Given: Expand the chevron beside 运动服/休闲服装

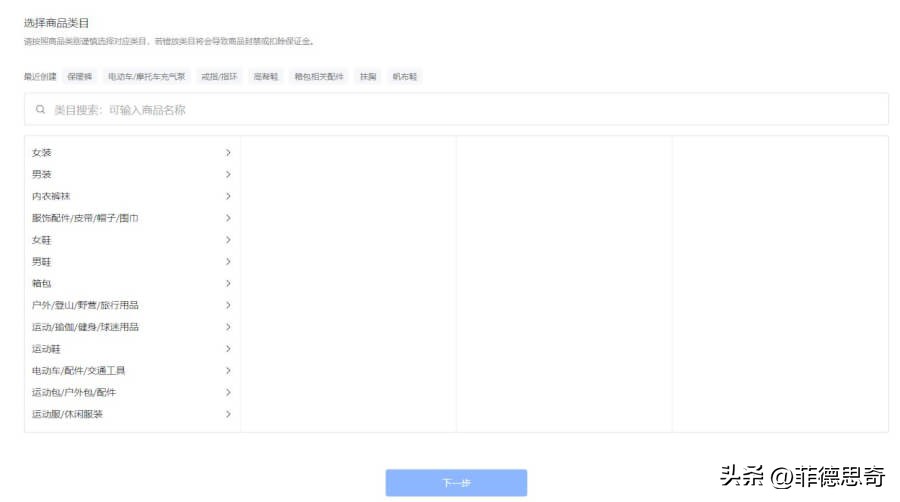Looking at the screenshot, I should point(228,414).
